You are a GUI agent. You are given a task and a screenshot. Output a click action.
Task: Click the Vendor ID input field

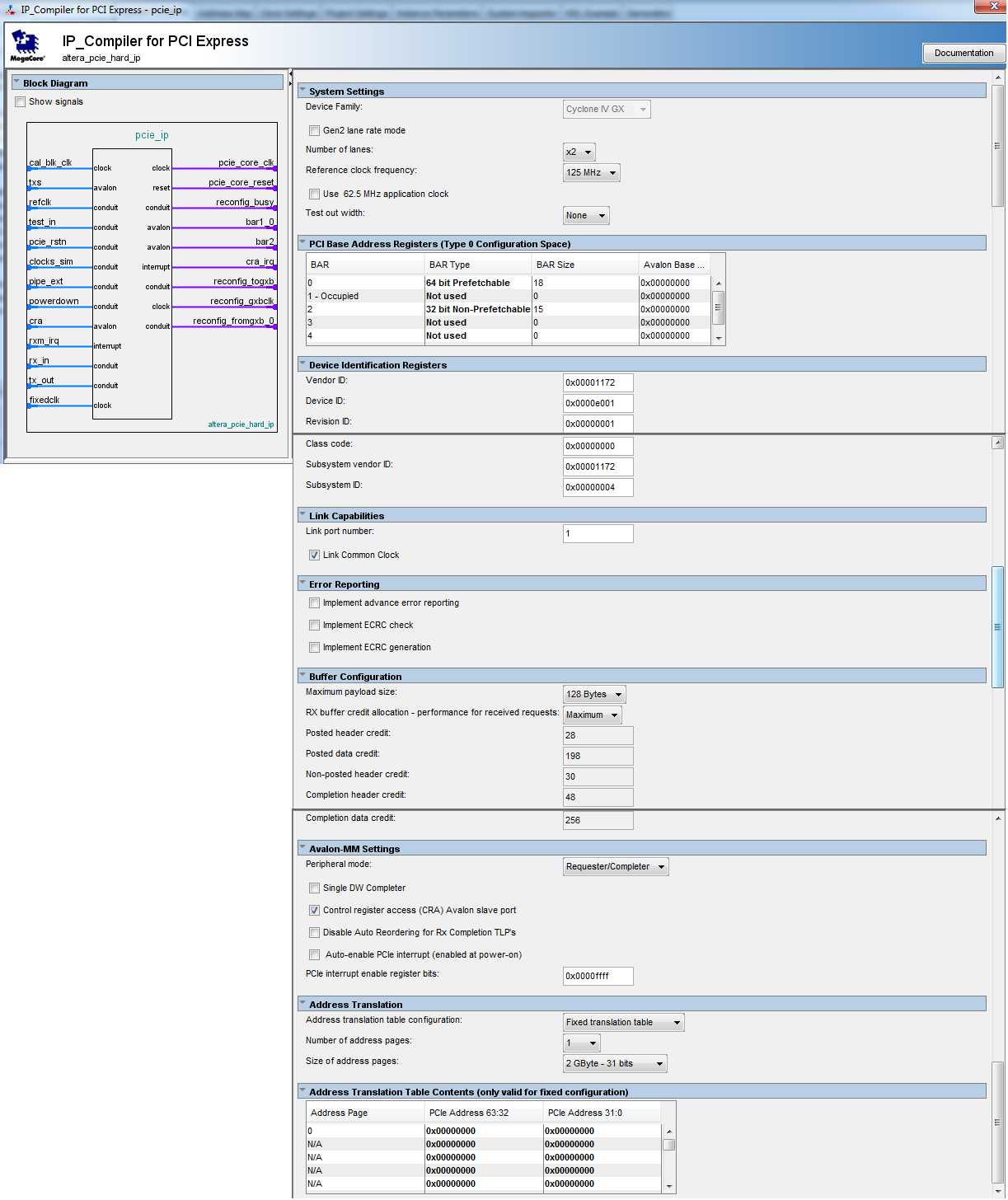tap(598, 383)
